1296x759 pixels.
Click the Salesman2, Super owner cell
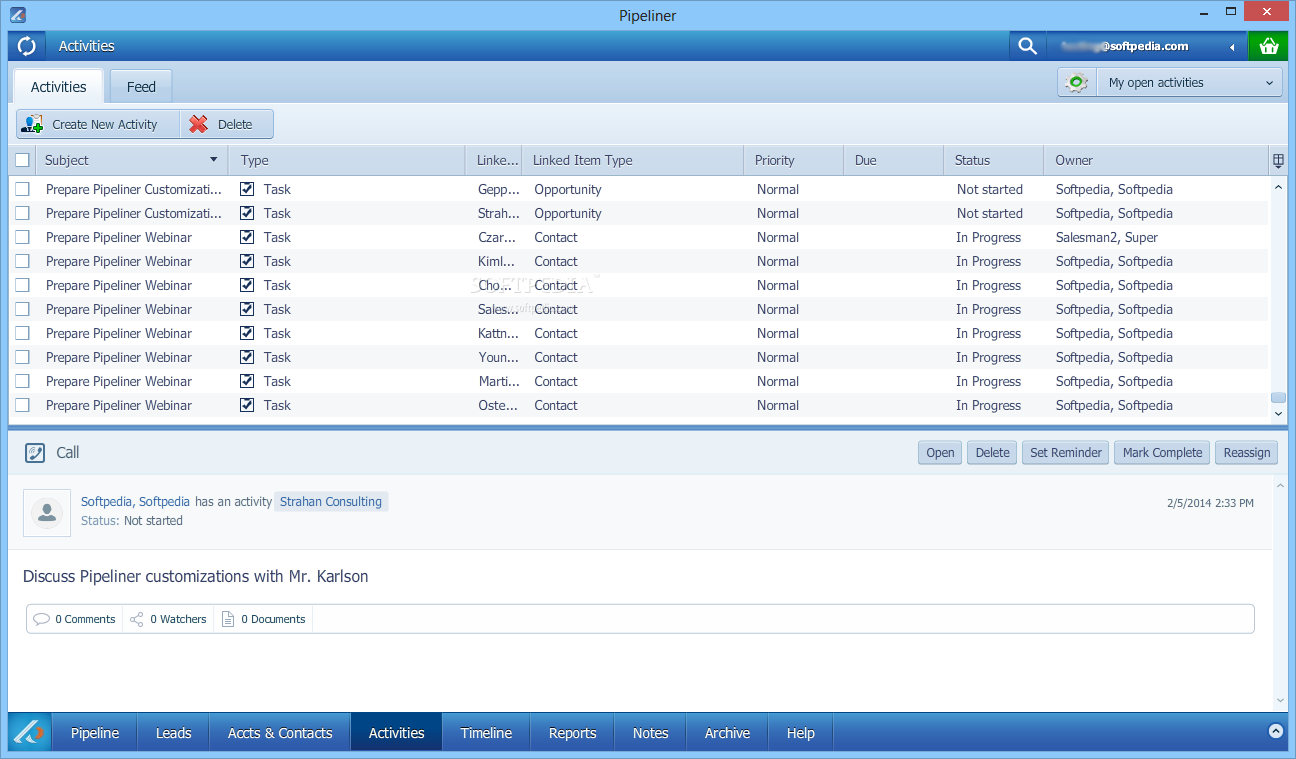click(x=1107, y=237)
